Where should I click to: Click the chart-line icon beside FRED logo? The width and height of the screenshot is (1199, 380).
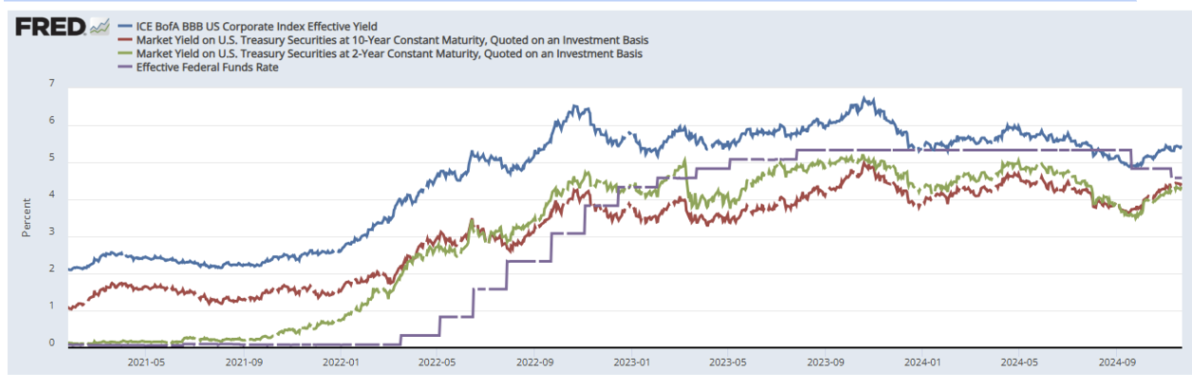point(99,27)
